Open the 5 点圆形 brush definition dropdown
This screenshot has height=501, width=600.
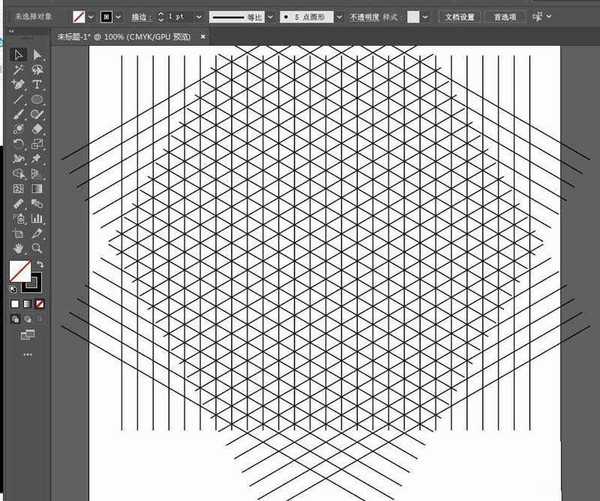(x=339, y=17)
